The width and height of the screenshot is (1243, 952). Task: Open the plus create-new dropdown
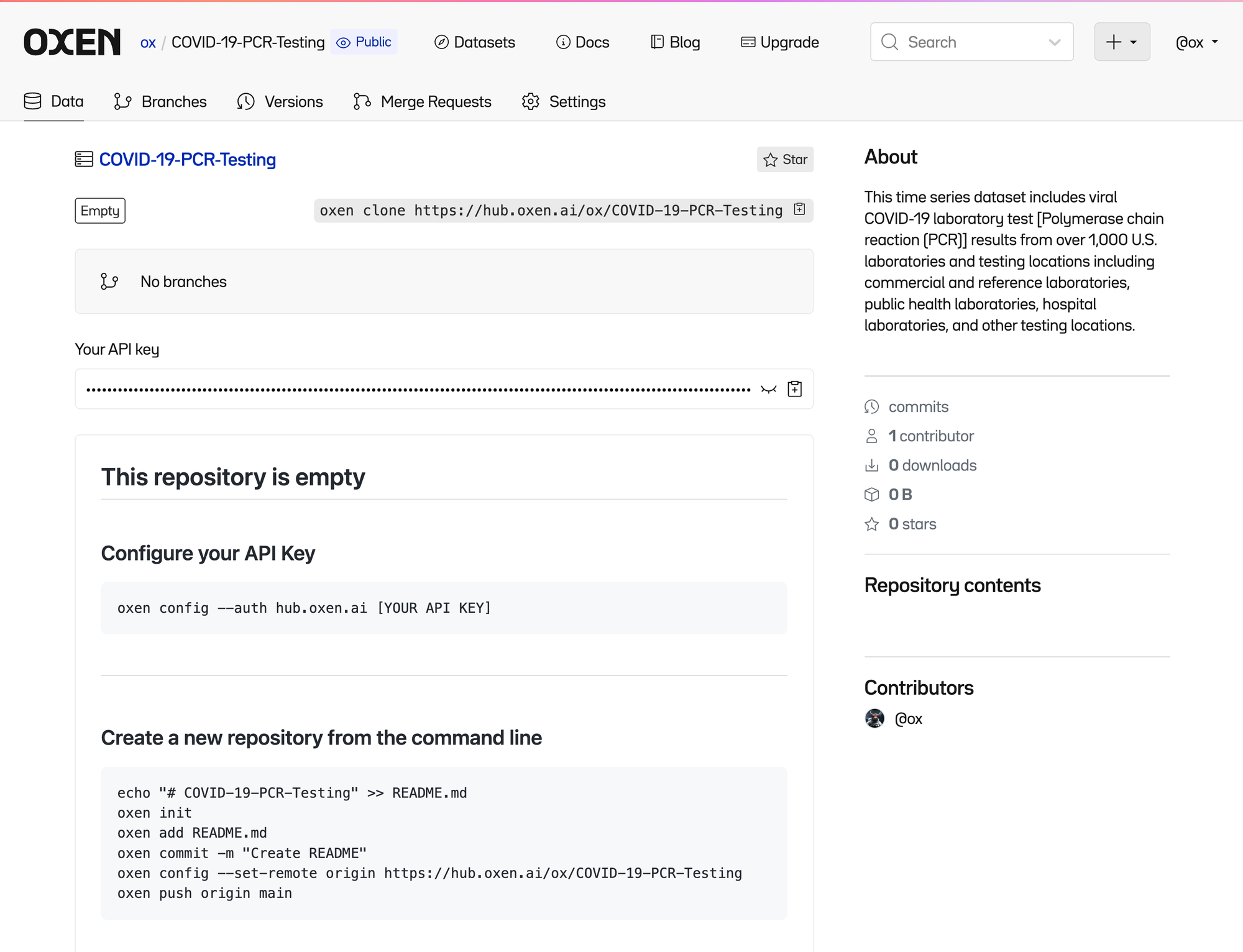tap(1122, 42)
